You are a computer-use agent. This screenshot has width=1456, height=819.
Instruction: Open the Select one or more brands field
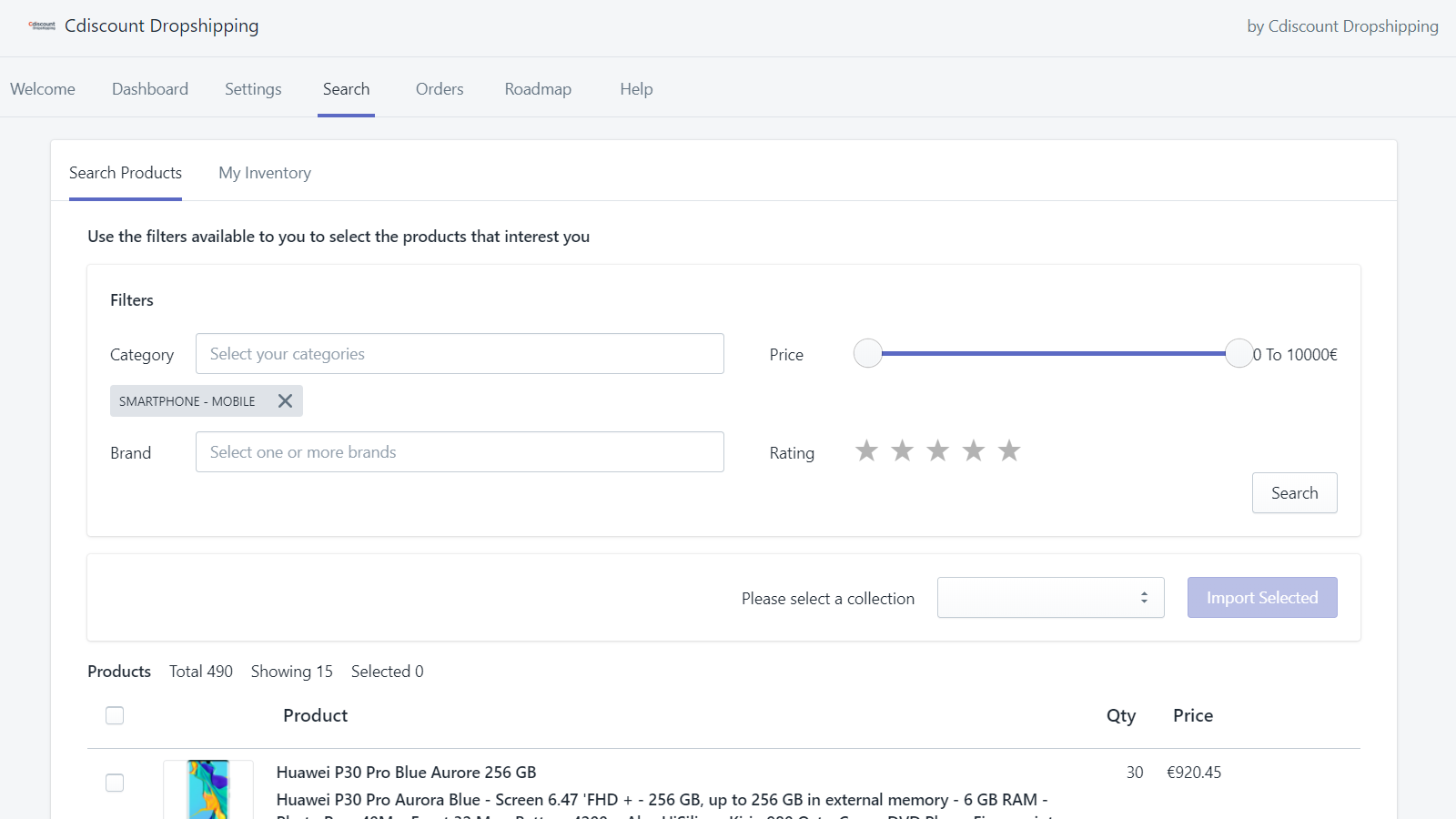pyautogui.click(x=460, y=452)
